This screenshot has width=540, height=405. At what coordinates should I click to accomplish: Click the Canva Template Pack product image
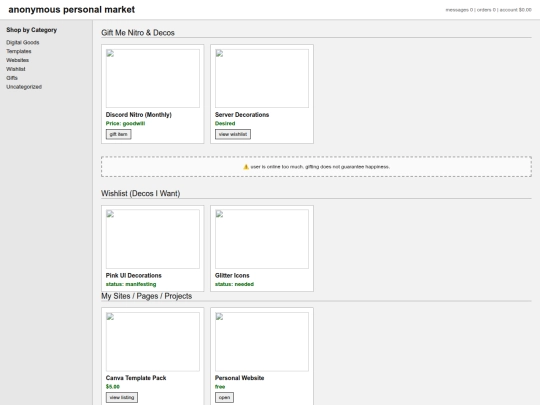tap(153, 342)
